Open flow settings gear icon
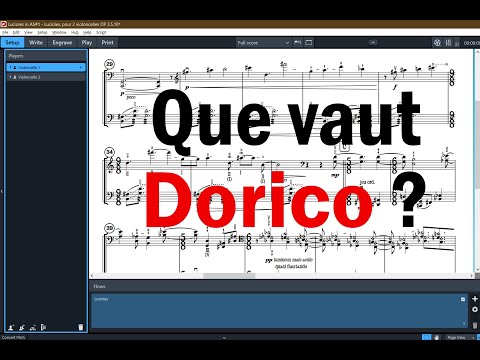Viewport: 480px width, 360px height. pyautogui.click(x=475, y=310)
